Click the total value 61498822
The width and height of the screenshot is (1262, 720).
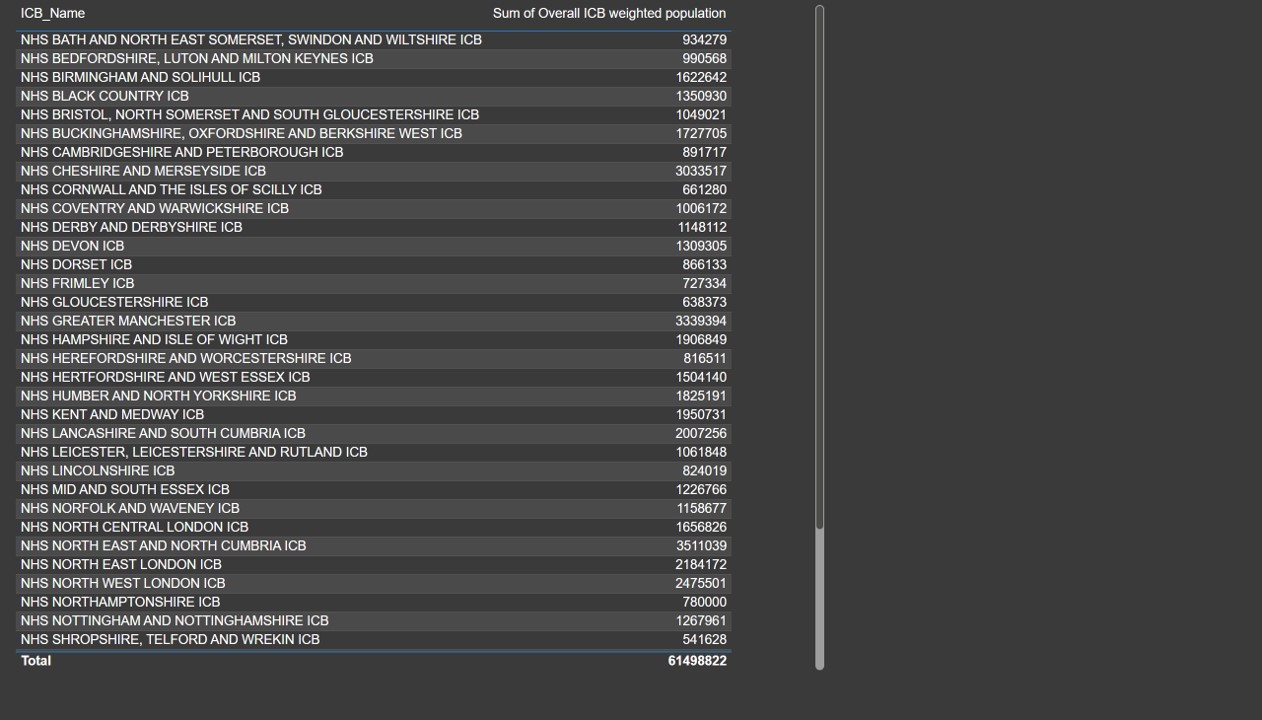697,661
